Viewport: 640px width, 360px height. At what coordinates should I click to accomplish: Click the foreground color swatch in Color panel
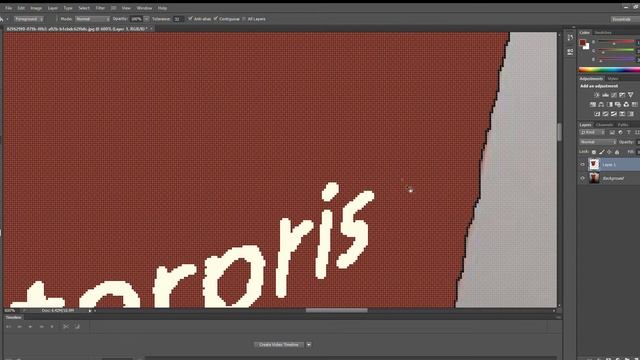point(582,42)
